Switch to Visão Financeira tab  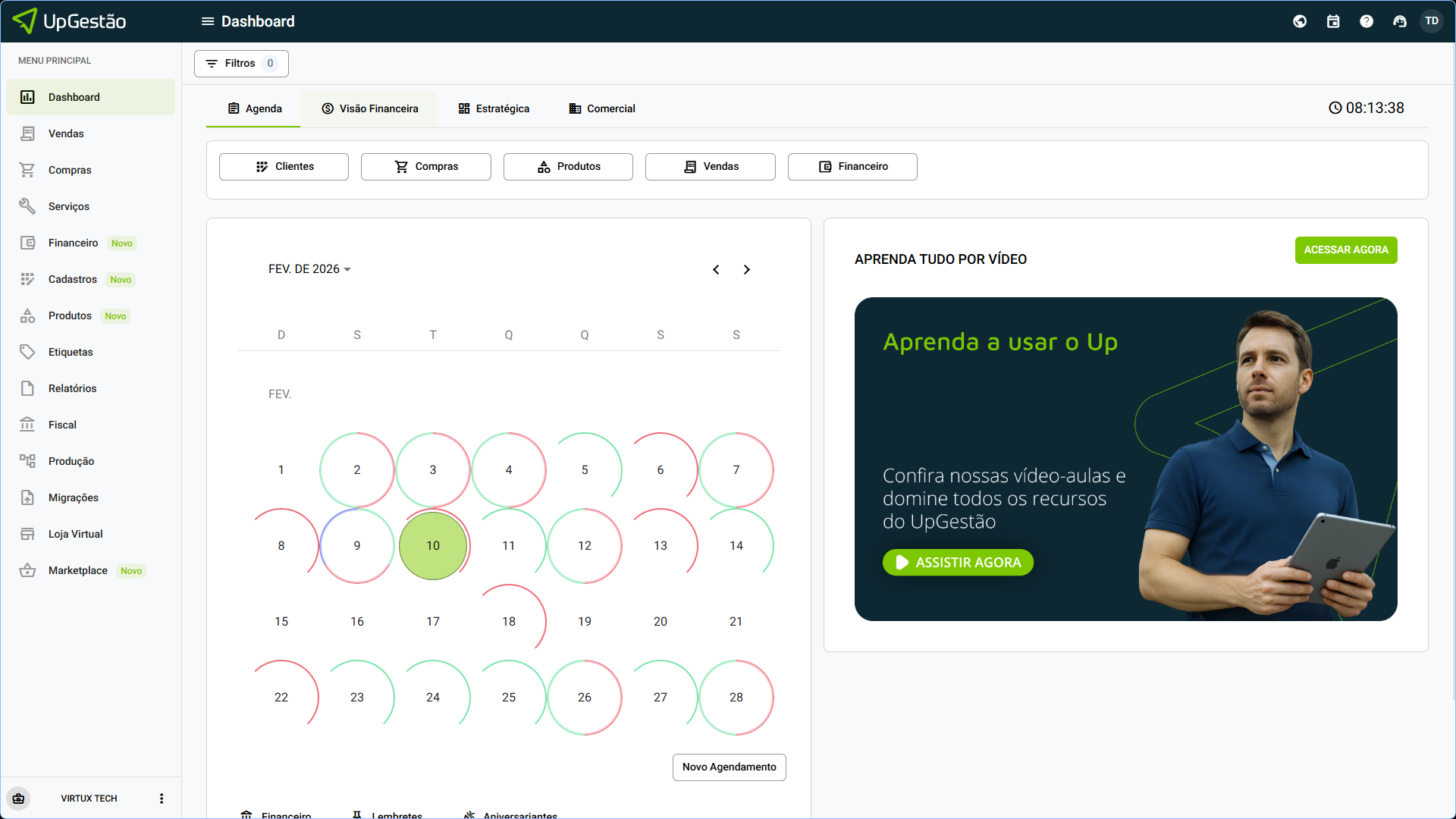(369, 108)
